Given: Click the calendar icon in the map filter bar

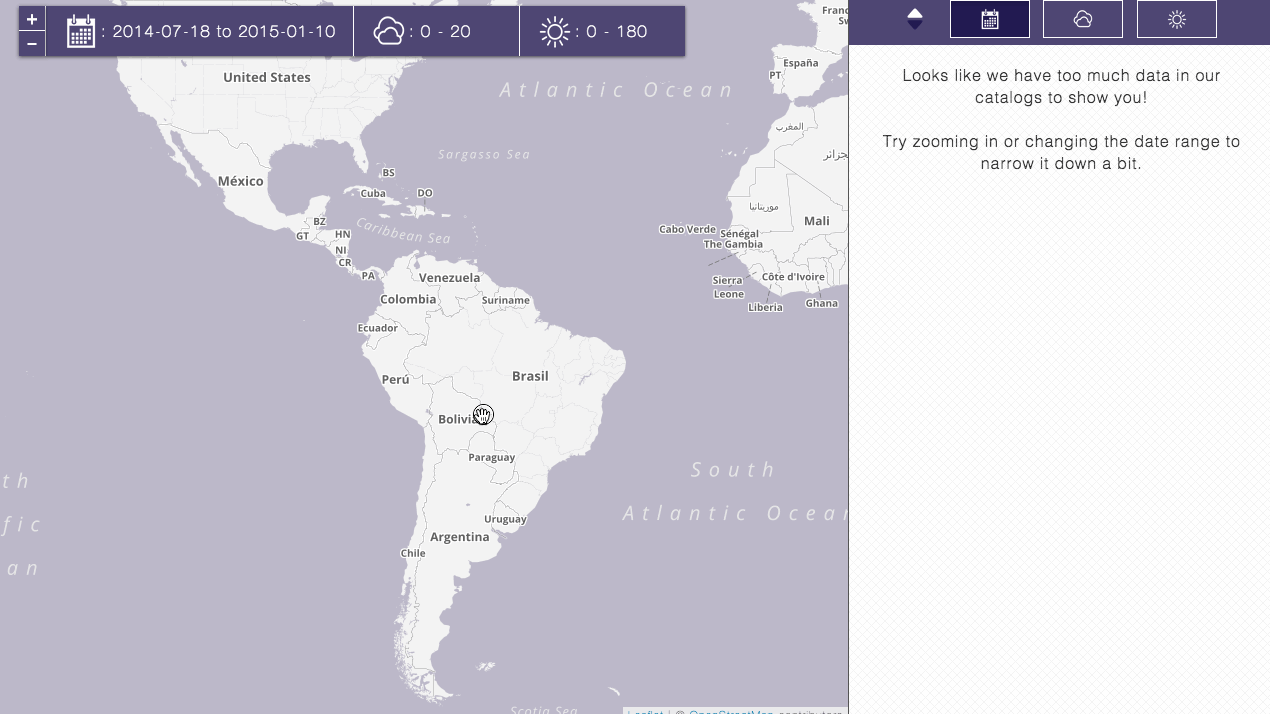Looking at the screenshot, I should click(x=81, y=32).
